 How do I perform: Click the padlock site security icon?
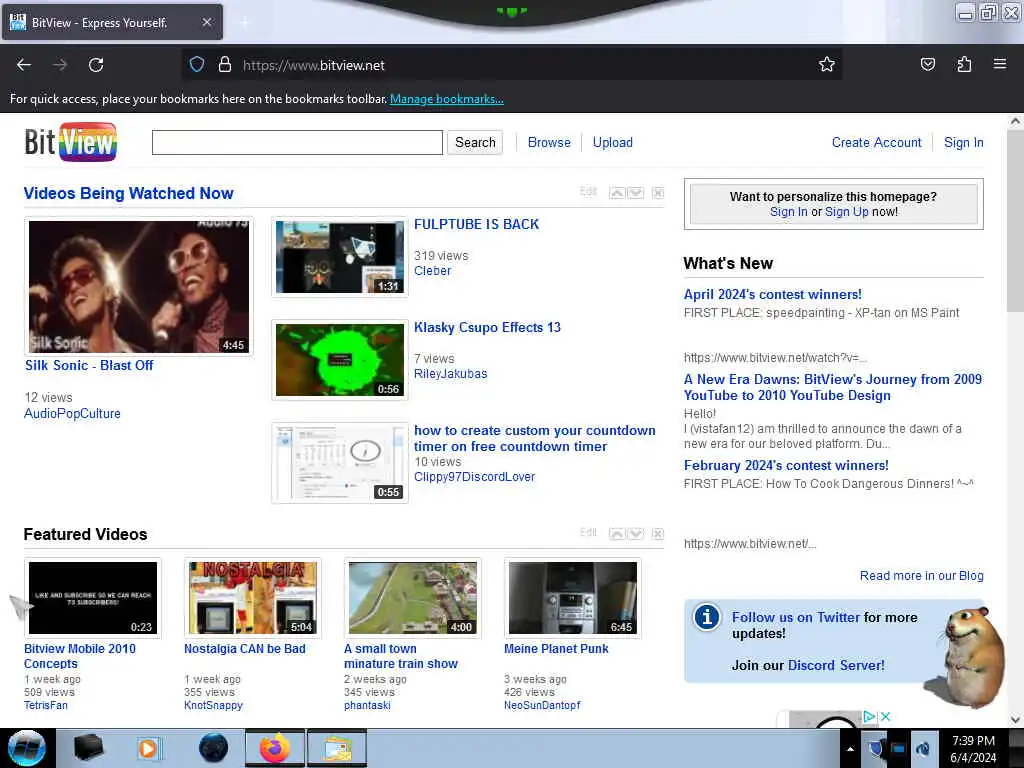point(225,65)
